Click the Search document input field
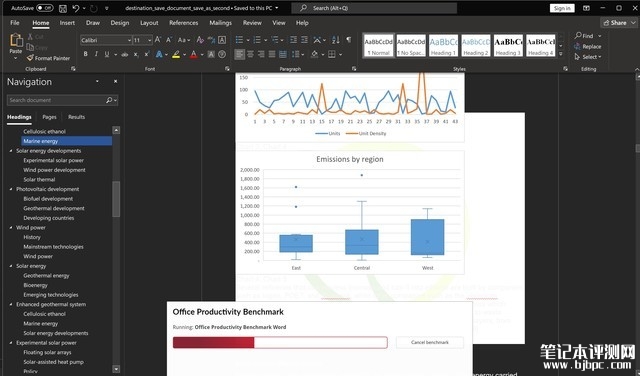Image resolution: width=640 pixels, height=376 pixels. pos(57,100)
